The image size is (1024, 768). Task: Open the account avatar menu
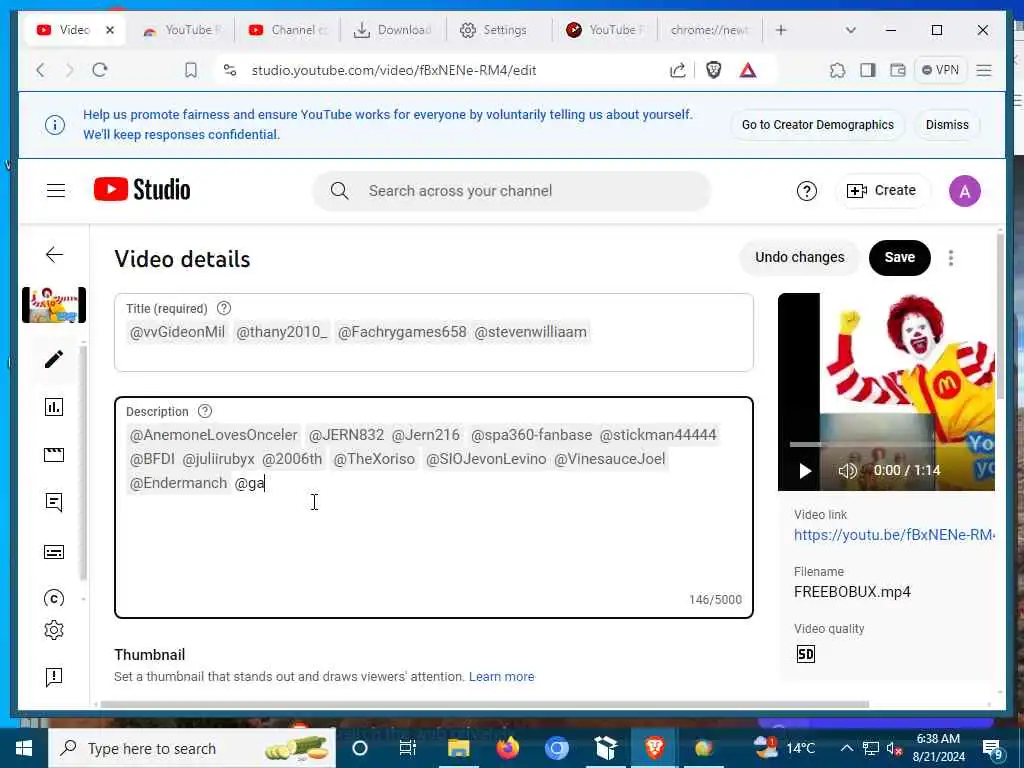coord(965,191)
